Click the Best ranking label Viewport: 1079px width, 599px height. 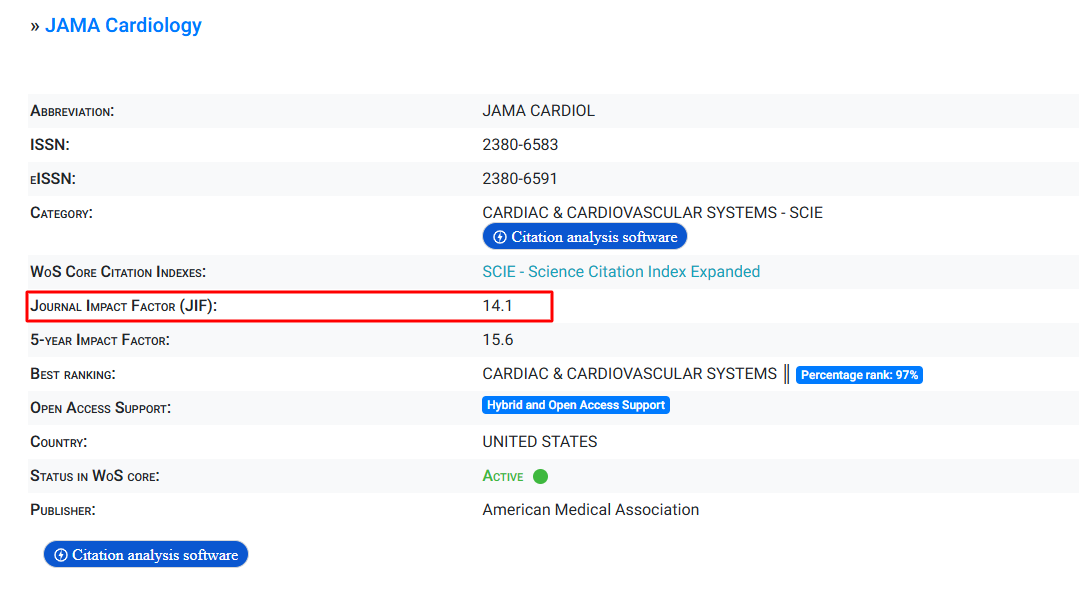(73, 375)
